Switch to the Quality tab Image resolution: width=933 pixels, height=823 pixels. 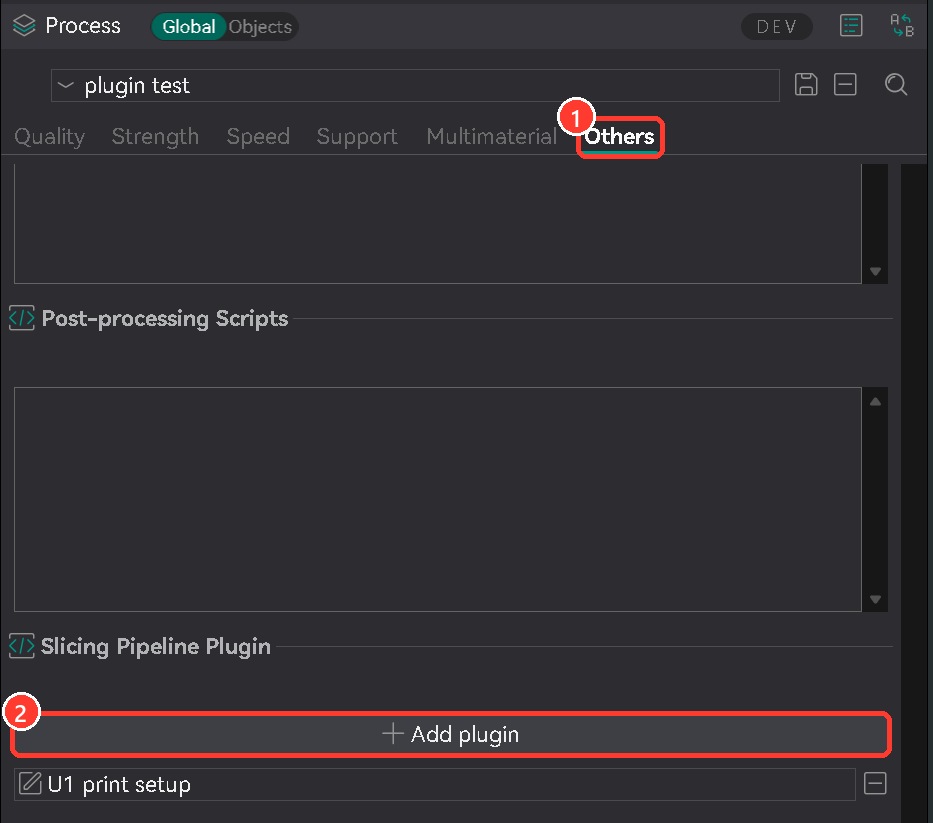pos(49,137)
